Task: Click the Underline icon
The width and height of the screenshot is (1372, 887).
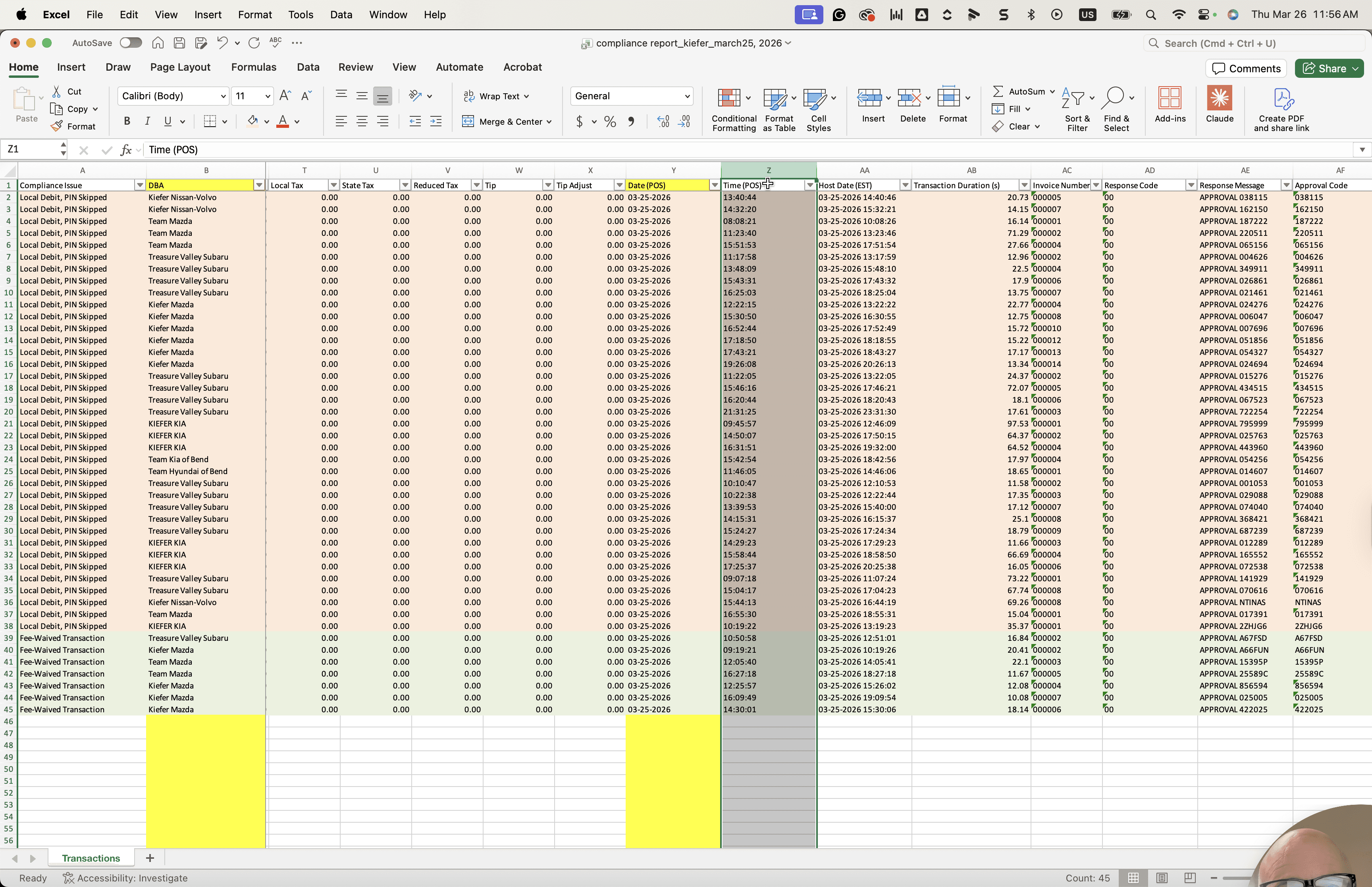Action: 168,121
